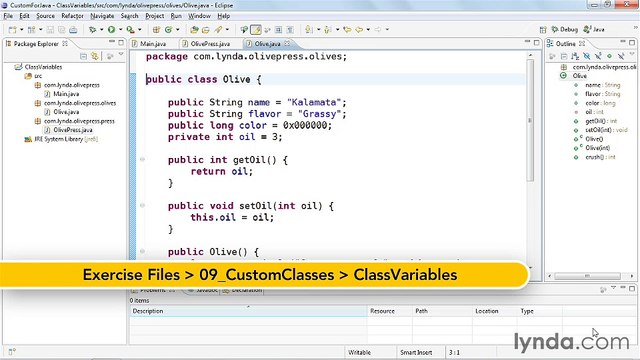Run the program with green Run icon
The width and height of the screenshot is (640, 360).
[111, 30]
